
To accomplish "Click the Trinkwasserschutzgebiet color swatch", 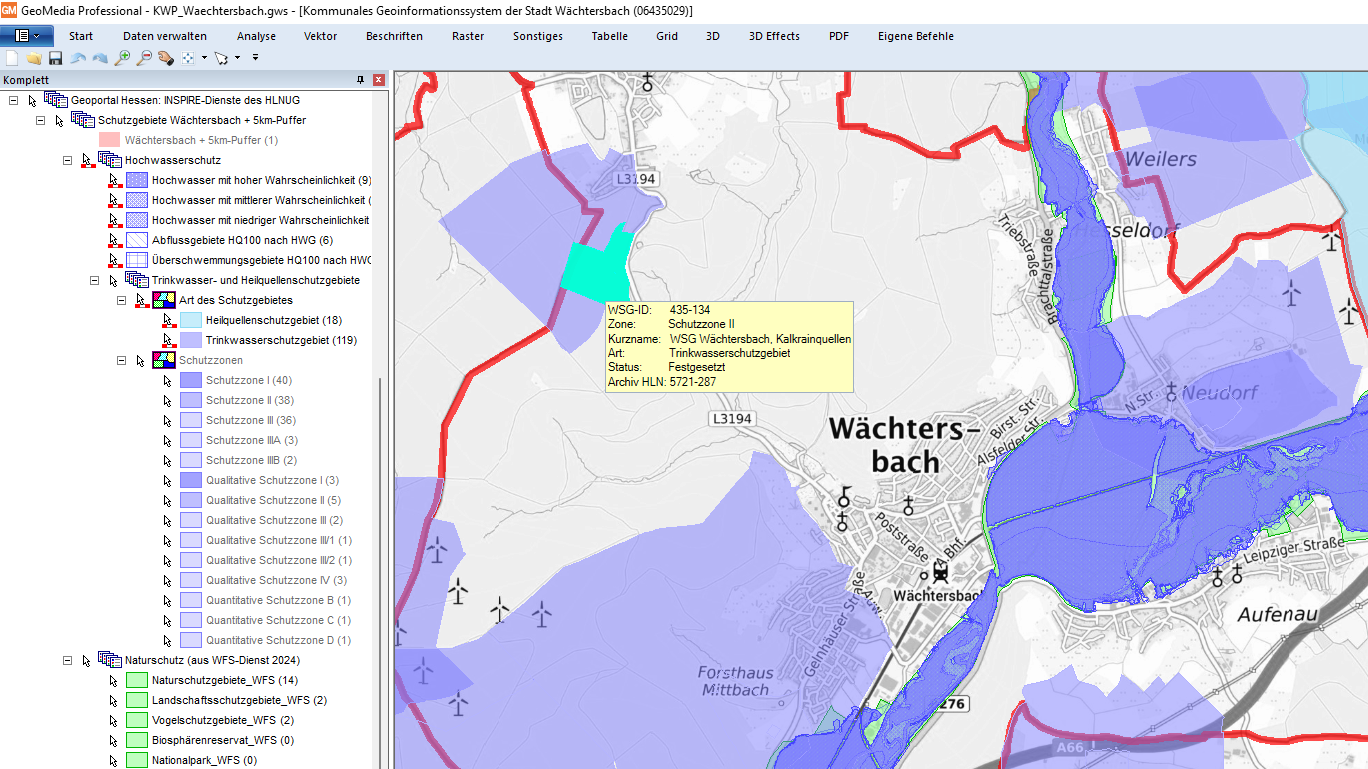I will pos(190,340).
